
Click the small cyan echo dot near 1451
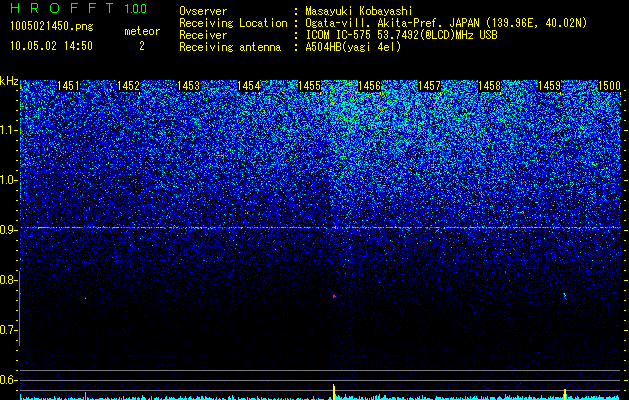85,298
